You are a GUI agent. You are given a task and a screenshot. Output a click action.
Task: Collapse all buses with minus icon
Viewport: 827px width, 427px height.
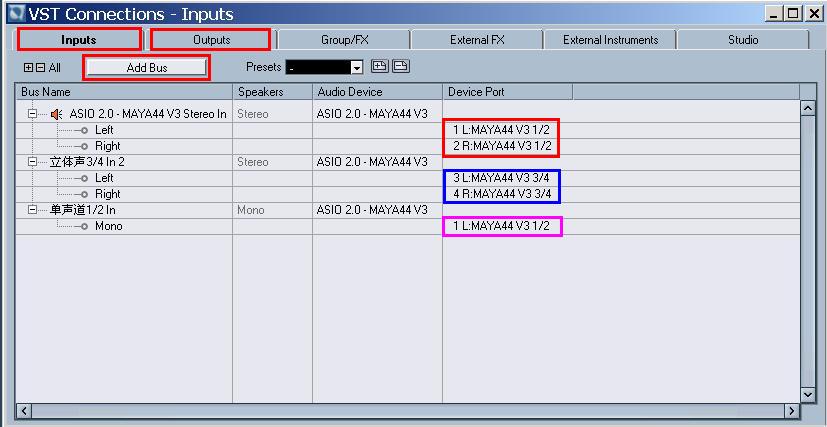(40, 68)
